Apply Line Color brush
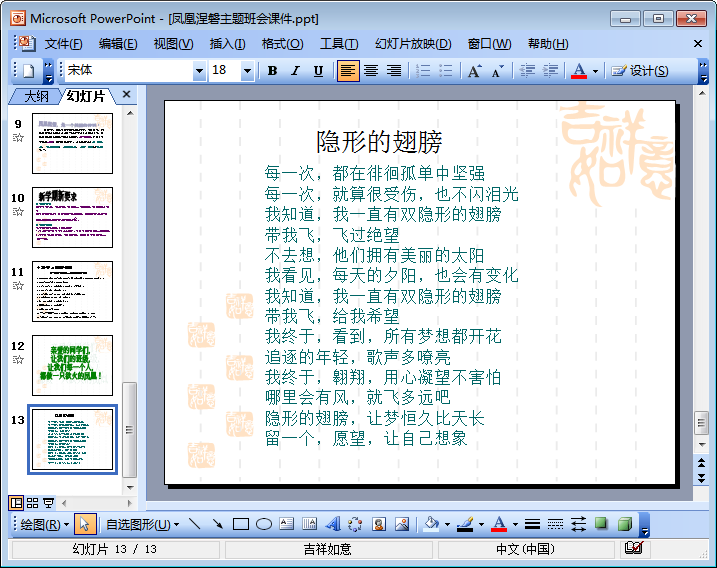The width and height of the screenshot is (717, 568). coord(466,524)
